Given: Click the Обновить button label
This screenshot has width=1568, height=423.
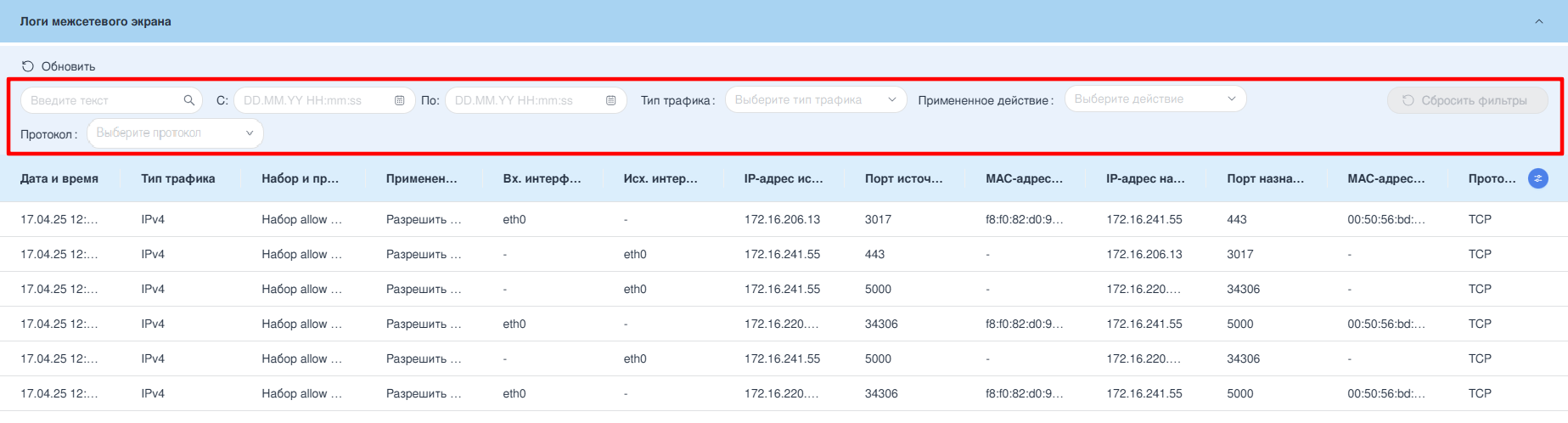Looking at the screenshot, I should click(x=68, y=66).
